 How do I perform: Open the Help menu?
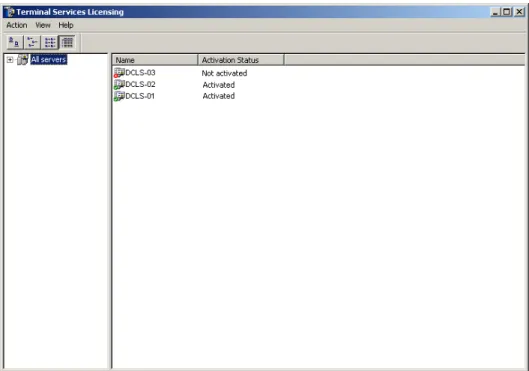pos(66,25)
